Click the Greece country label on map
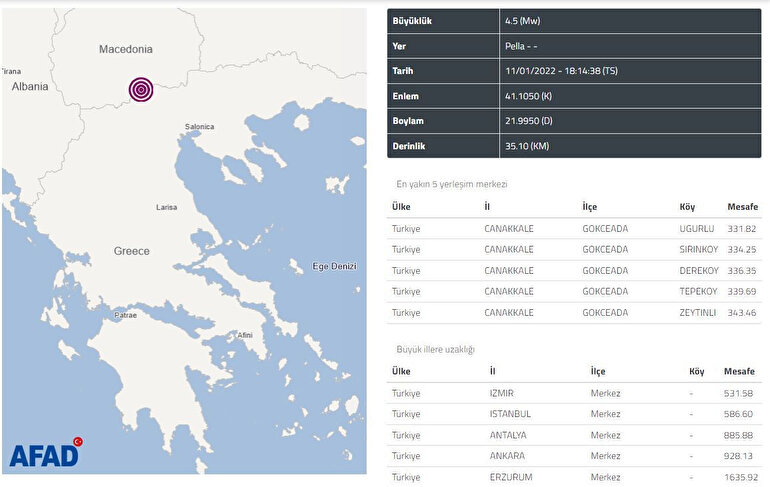Screen dimensions: 770x487 click(131, 251)
